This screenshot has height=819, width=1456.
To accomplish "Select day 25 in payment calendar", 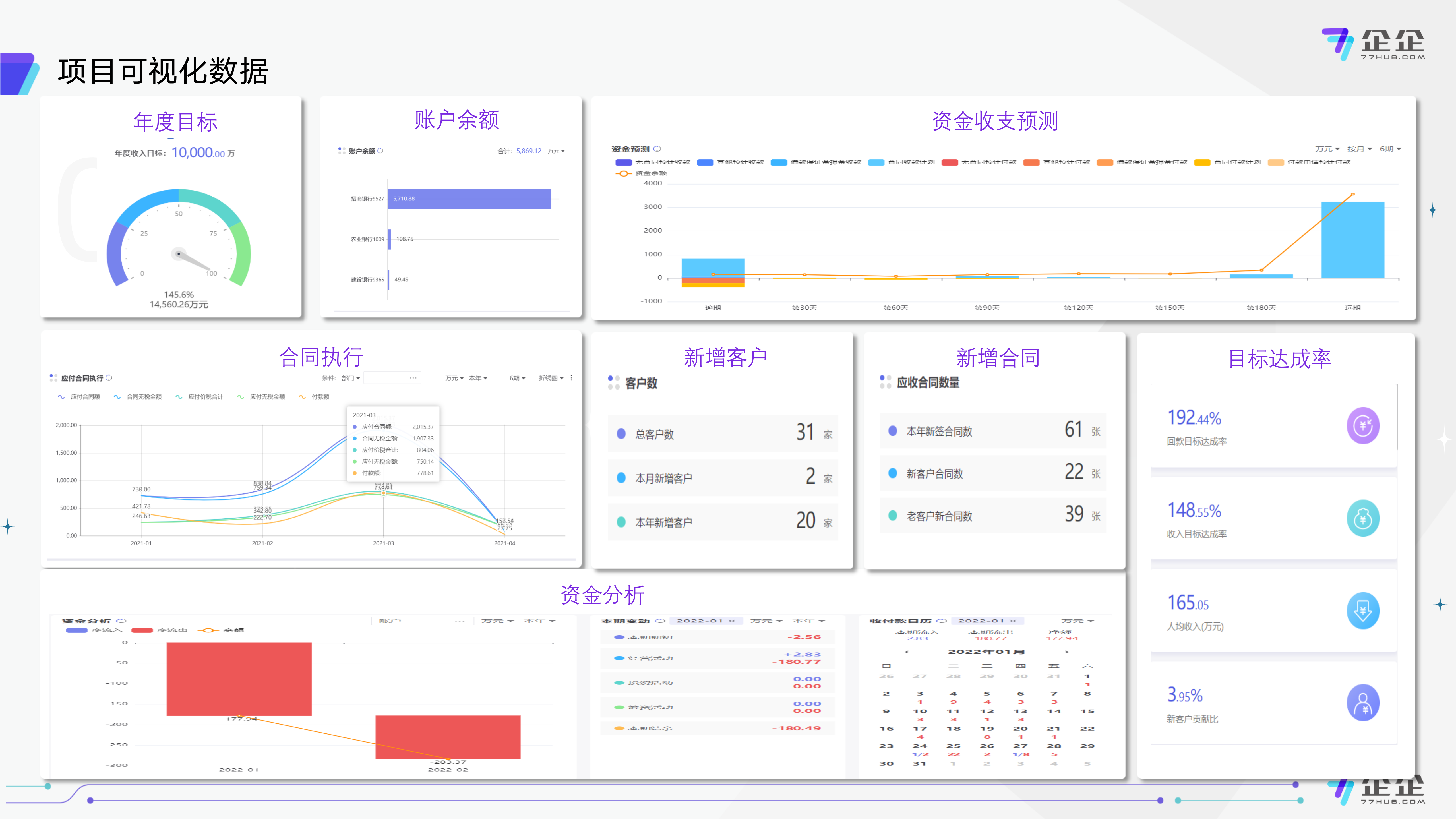I will (x=954, y=747).
